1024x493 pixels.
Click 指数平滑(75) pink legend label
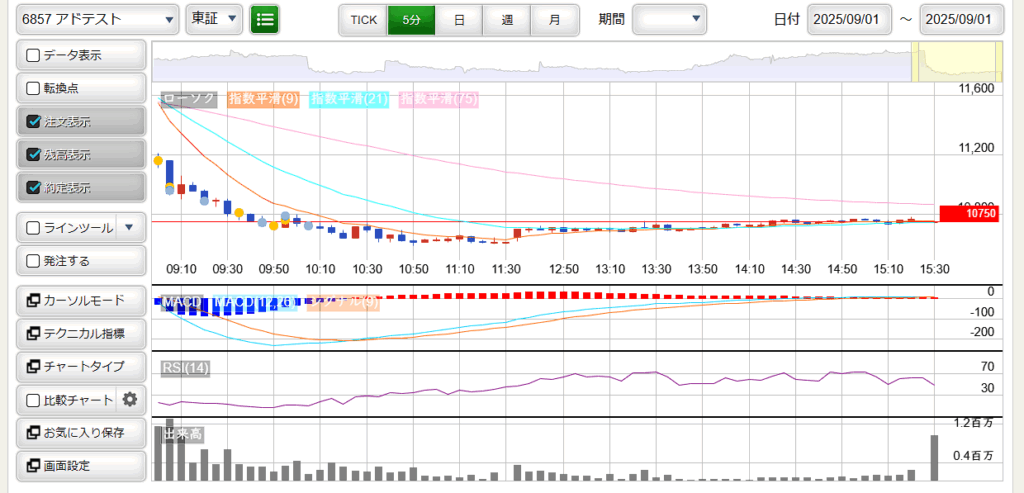(439, 99)
